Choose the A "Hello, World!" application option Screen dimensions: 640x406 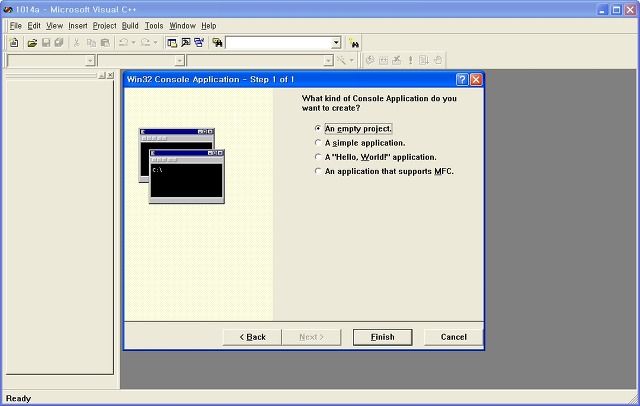(376, 157)
